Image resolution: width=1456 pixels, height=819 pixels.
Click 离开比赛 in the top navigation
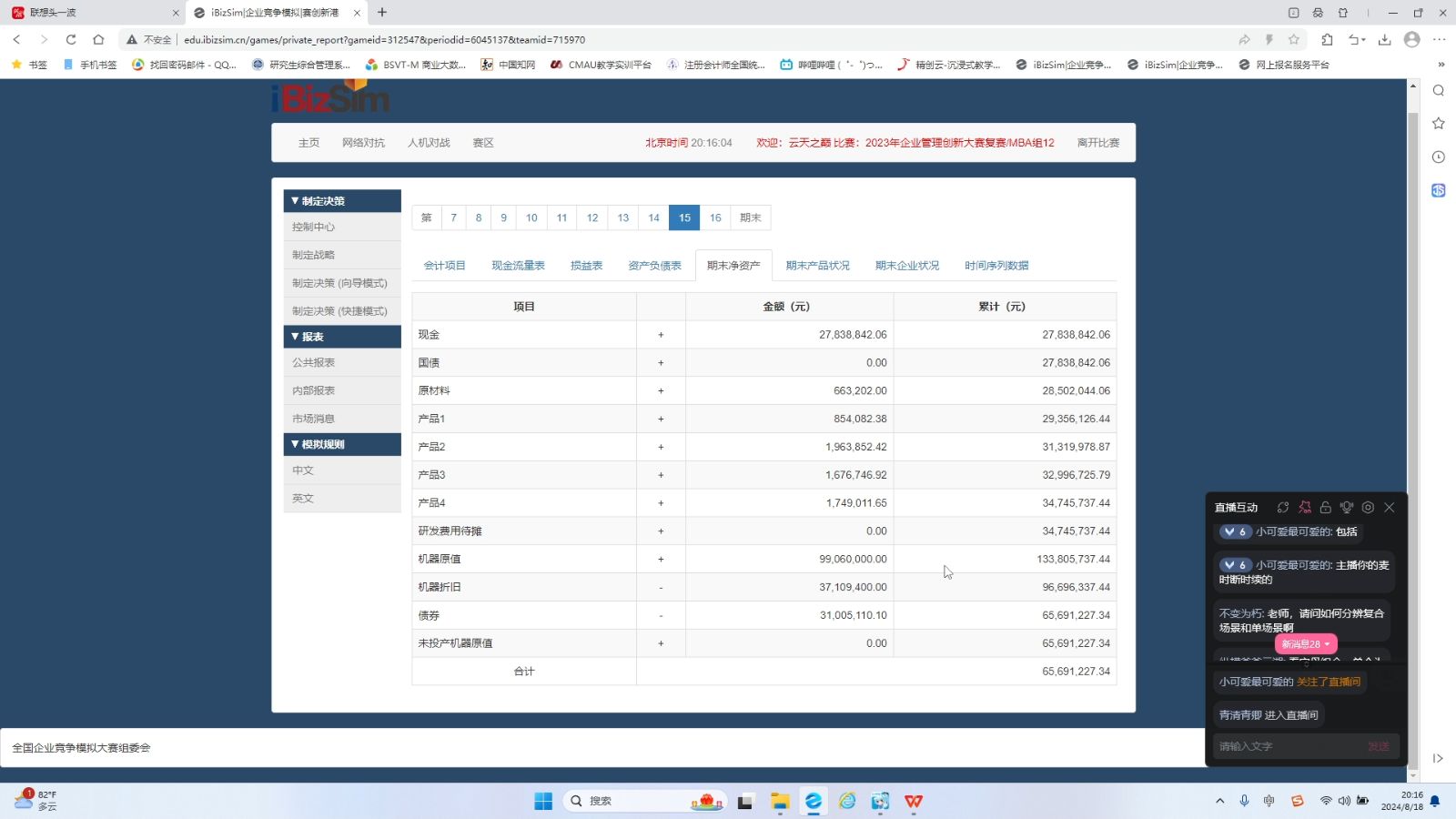pos(1098,143)
